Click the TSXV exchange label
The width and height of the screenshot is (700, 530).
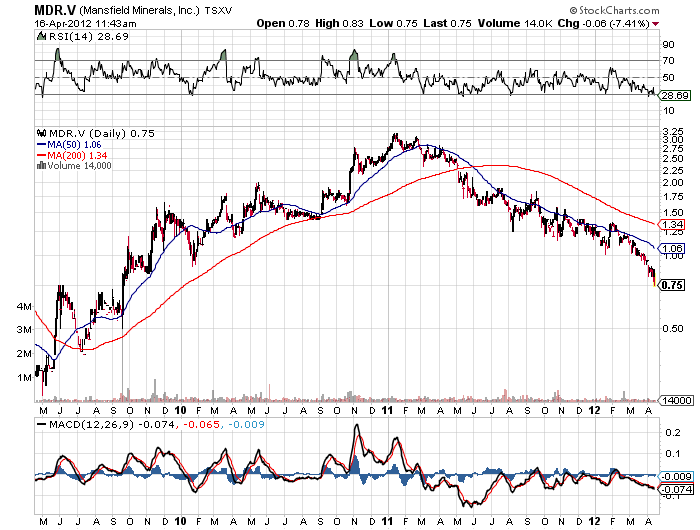click(218, 11)
